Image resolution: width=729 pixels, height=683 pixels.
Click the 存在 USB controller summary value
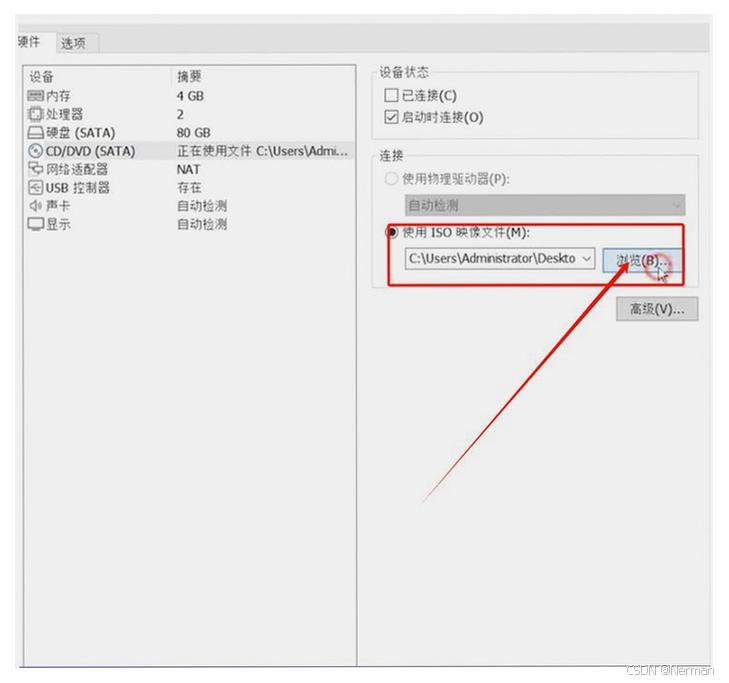click(189, 188)
